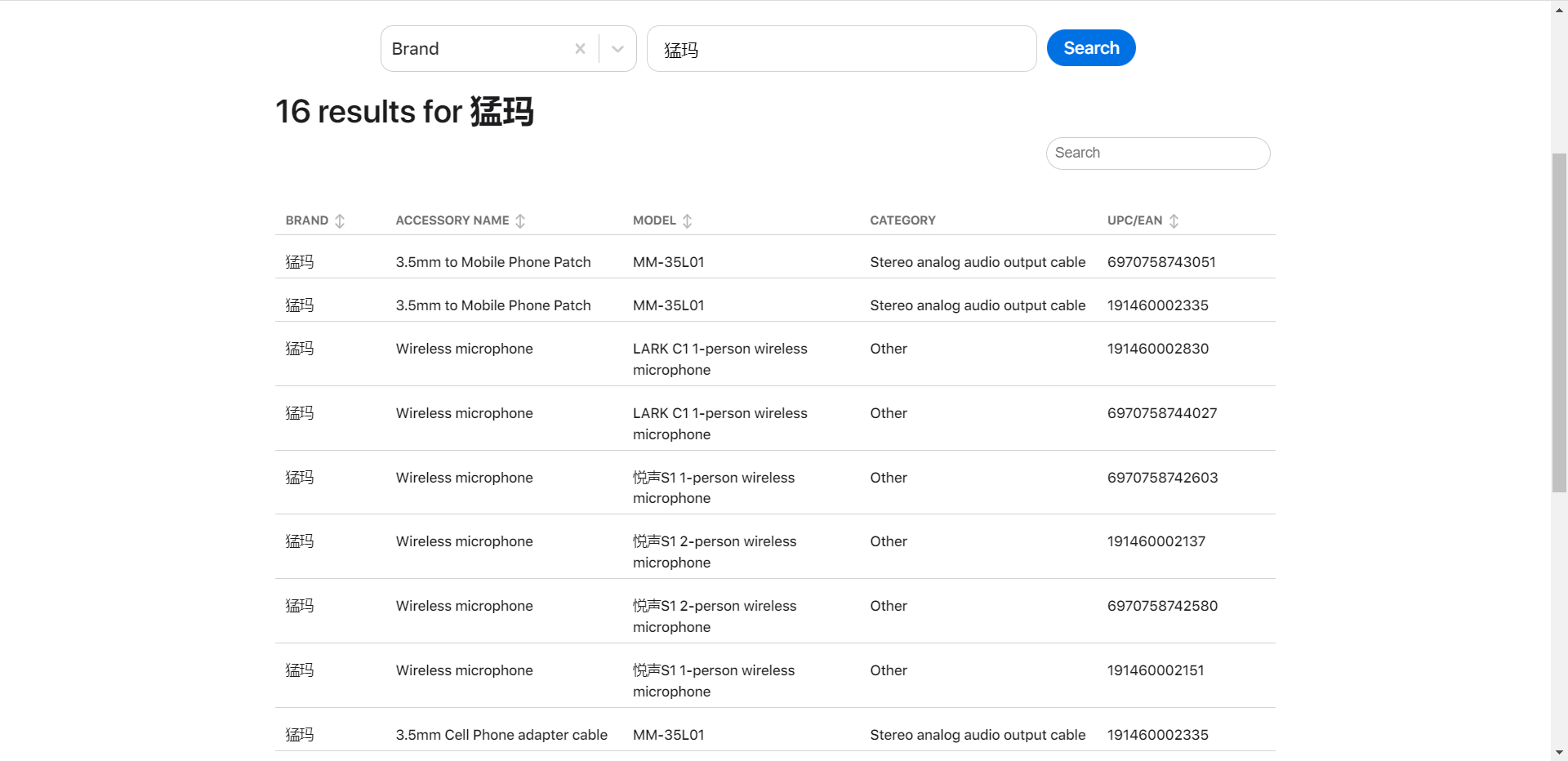Click 悦声S1 2-person model in UPC 191460002137 row

[714, 552]
